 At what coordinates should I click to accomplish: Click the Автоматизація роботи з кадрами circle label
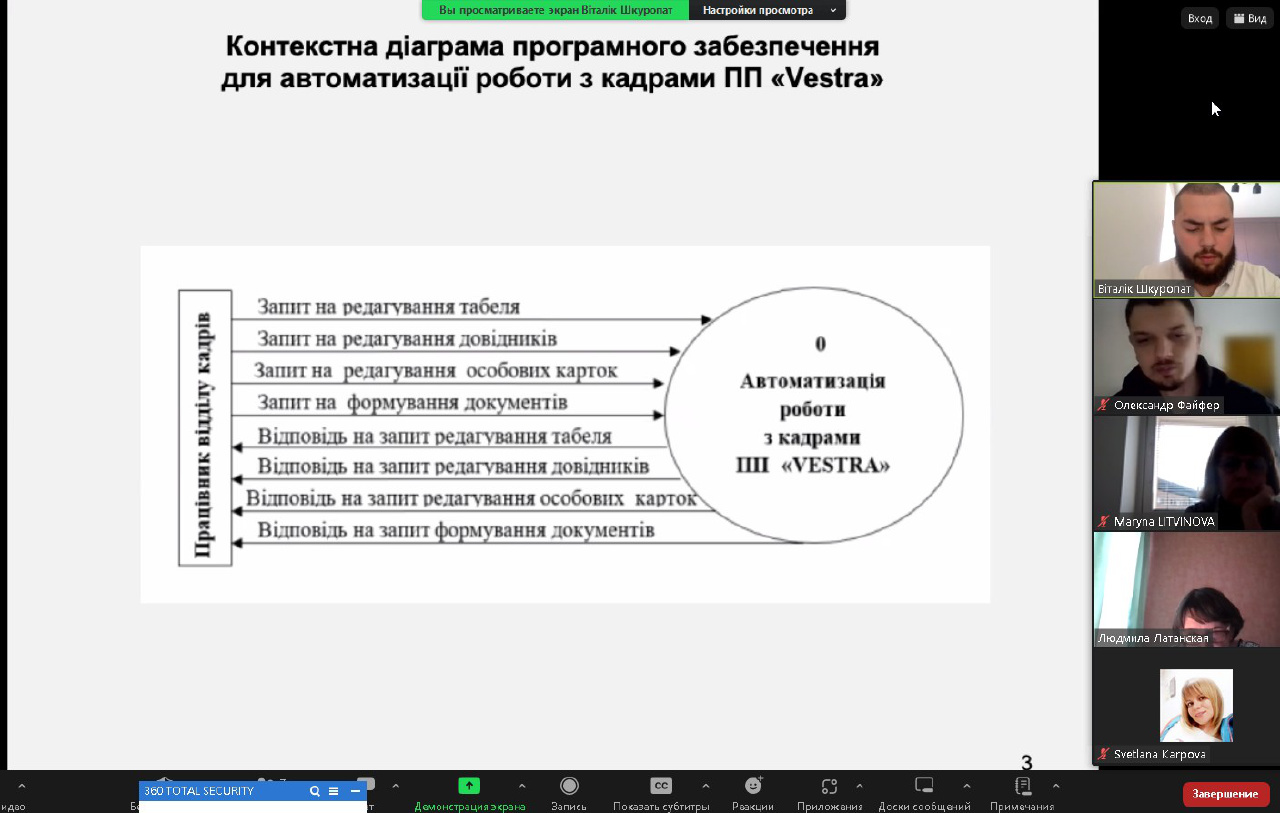point(813,423)
